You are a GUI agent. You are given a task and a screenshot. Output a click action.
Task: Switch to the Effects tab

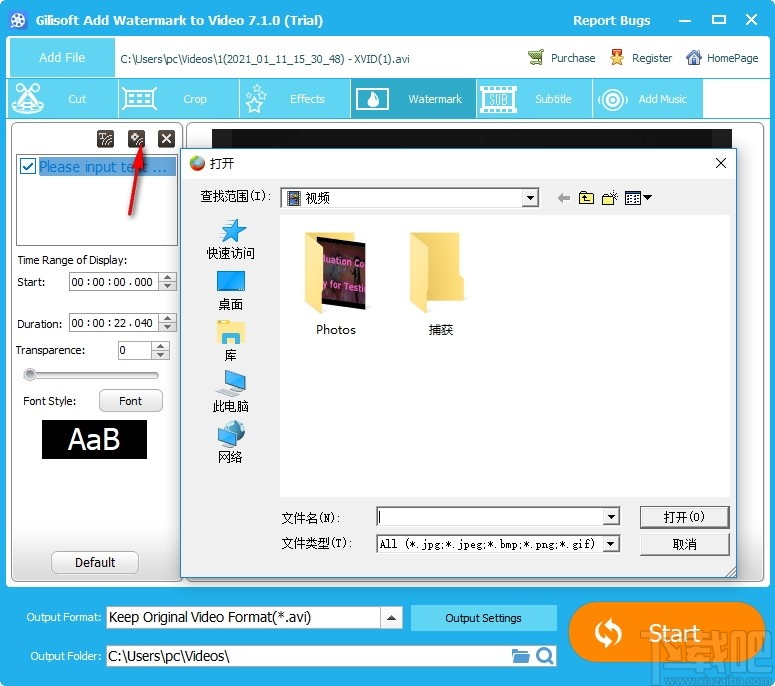click(x=295, y=98)
